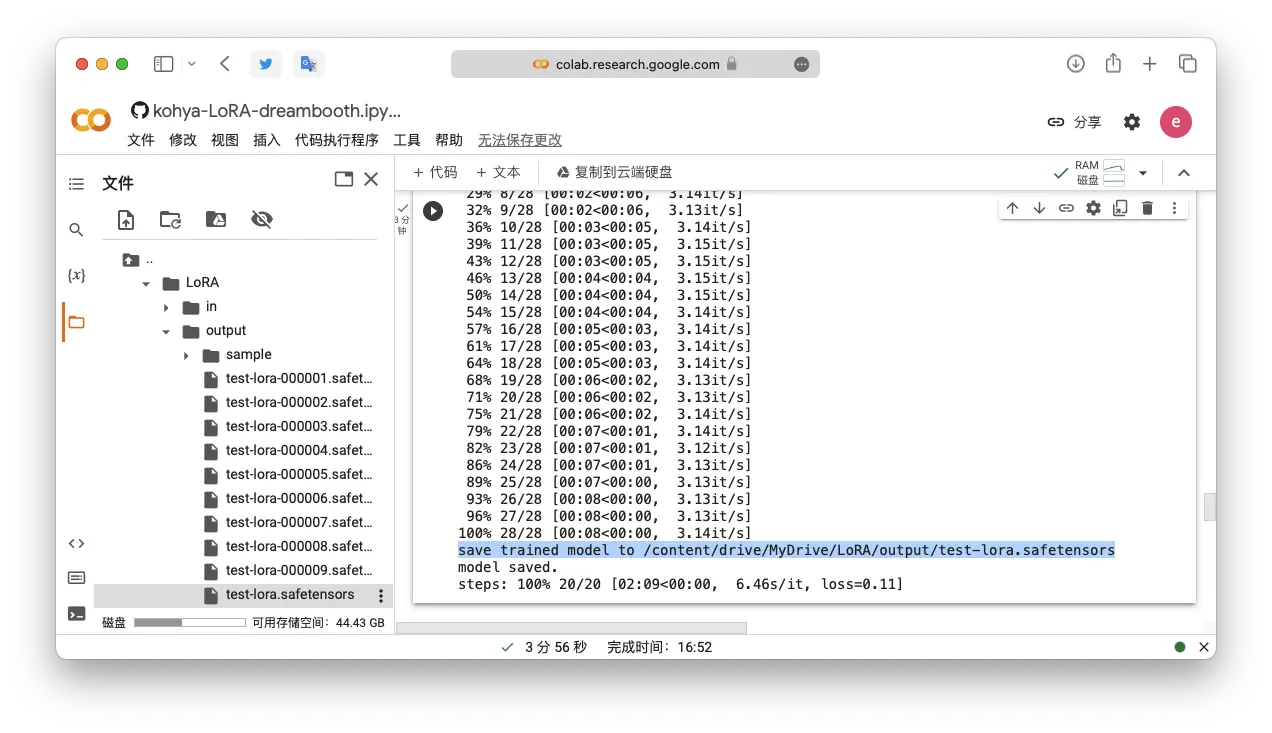This screenshot has height=733, width=1272.
Task: Click the vertical scrollbar of the notebook
Action: tap(1209, 507)
